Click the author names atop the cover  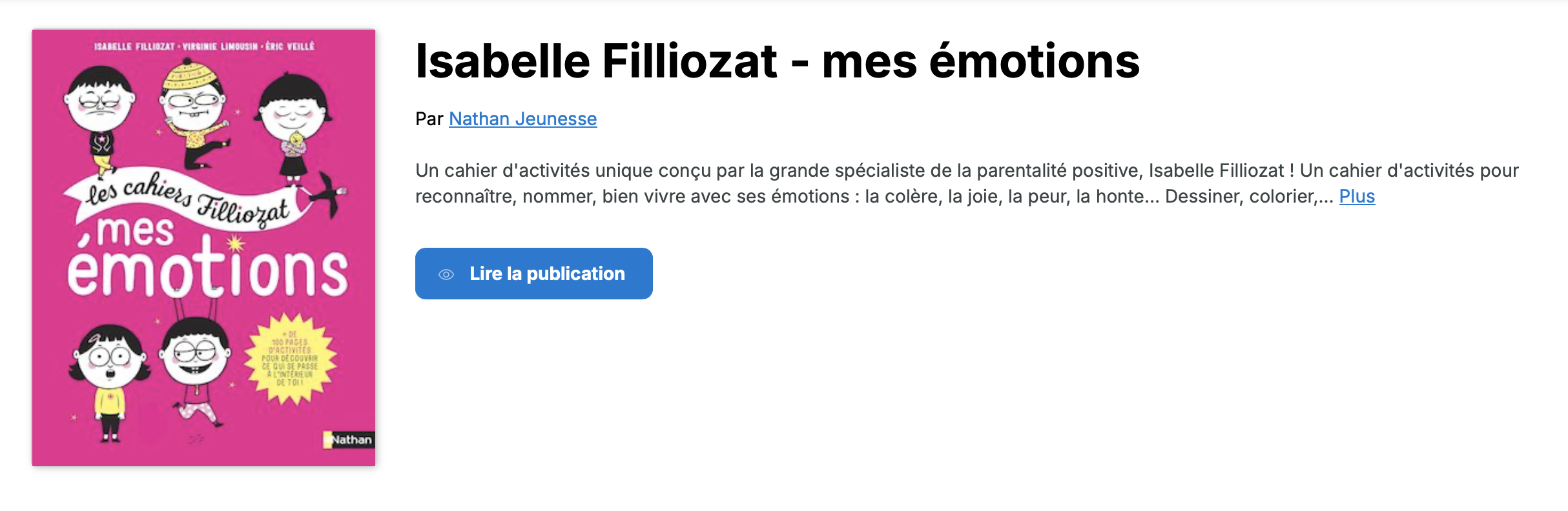pyautogui.click(x=204, y=46)
